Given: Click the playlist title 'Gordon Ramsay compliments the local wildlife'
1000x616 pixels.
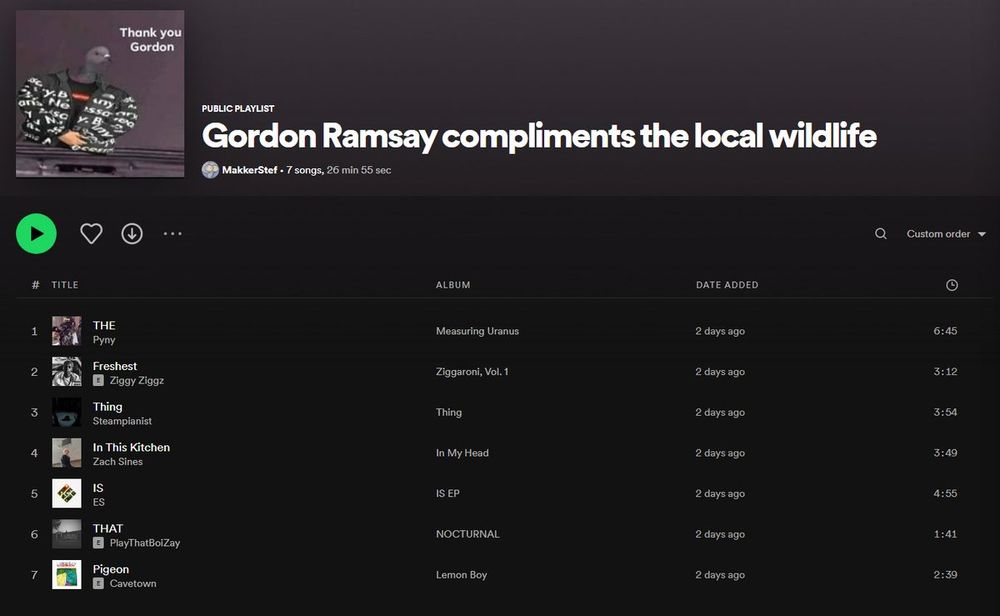Looking at the screenshot, I should click(x=539, y=136).
